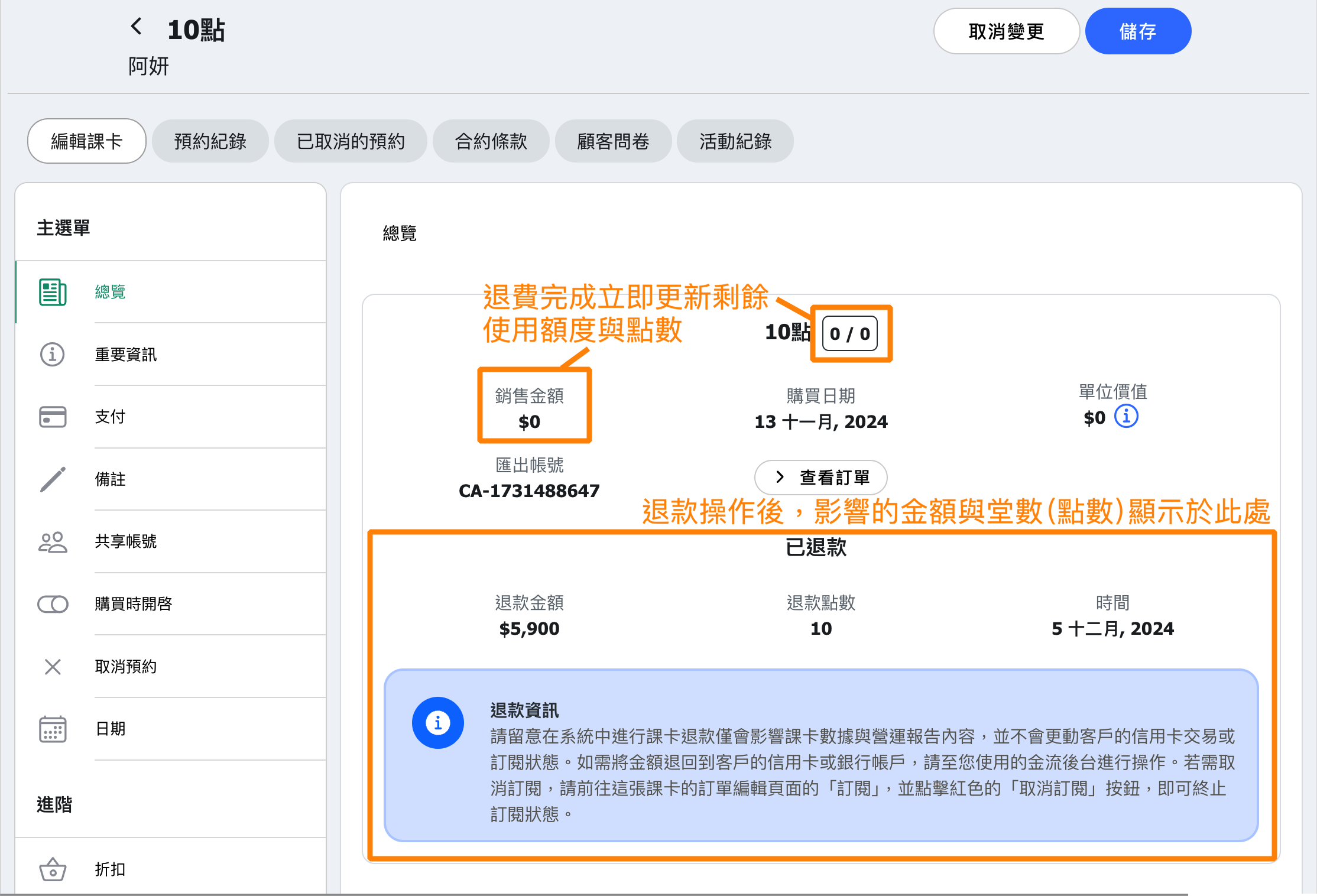Click the 備註 pencil icon
The width and height of the screenshot is (1317, 896).
pyautogui.click(x=53, y=479)
